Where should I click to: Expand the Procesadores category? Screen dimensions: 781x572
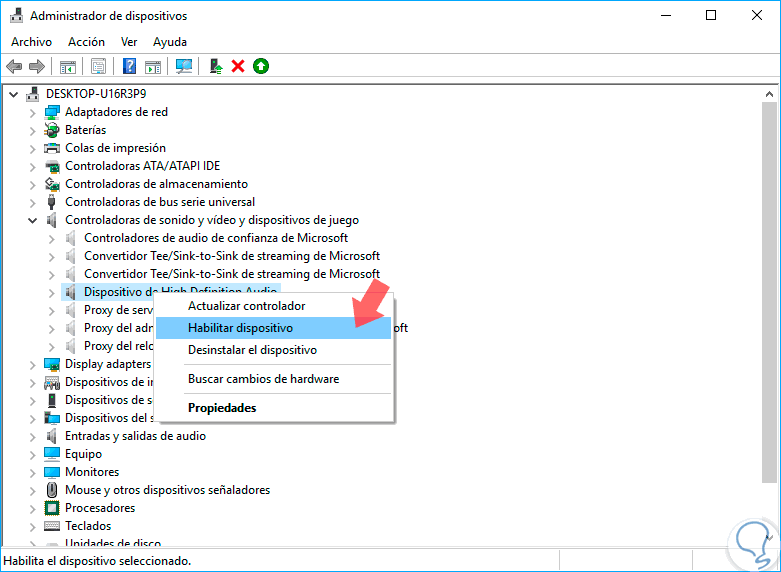pos(32,508)
